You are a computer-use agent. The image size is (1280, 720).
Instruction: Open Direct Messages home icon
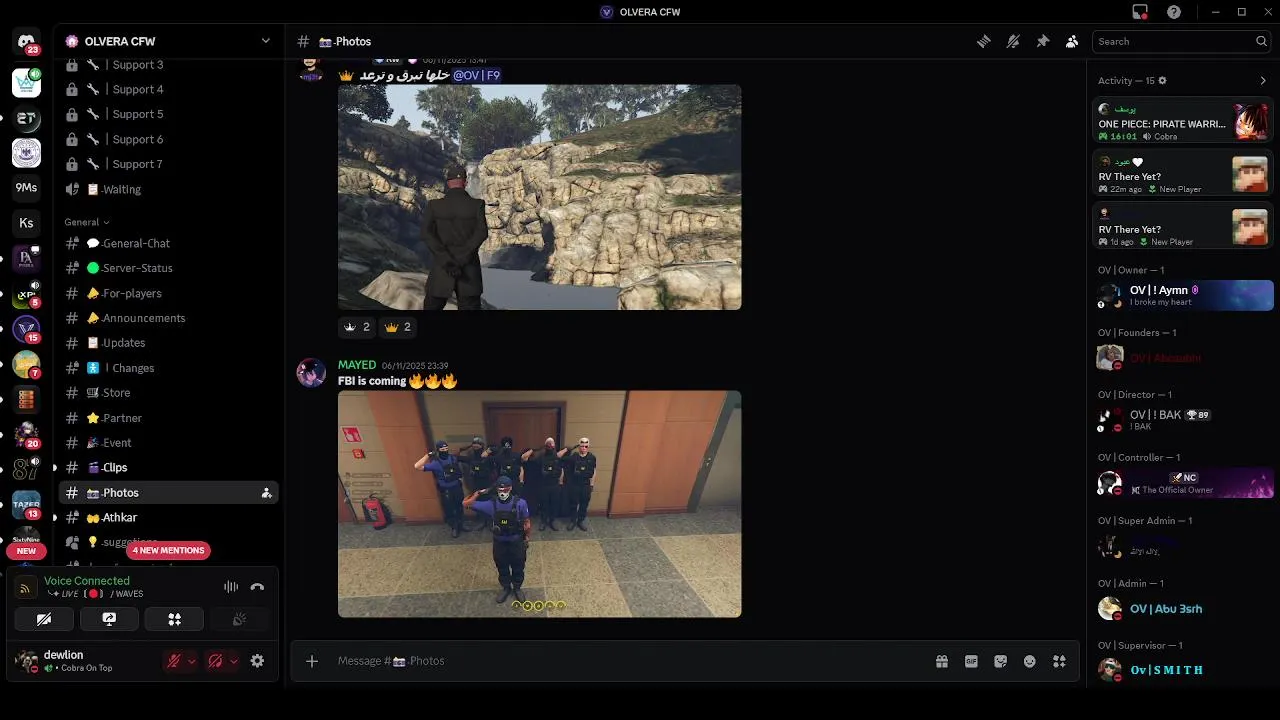(27, 42)
